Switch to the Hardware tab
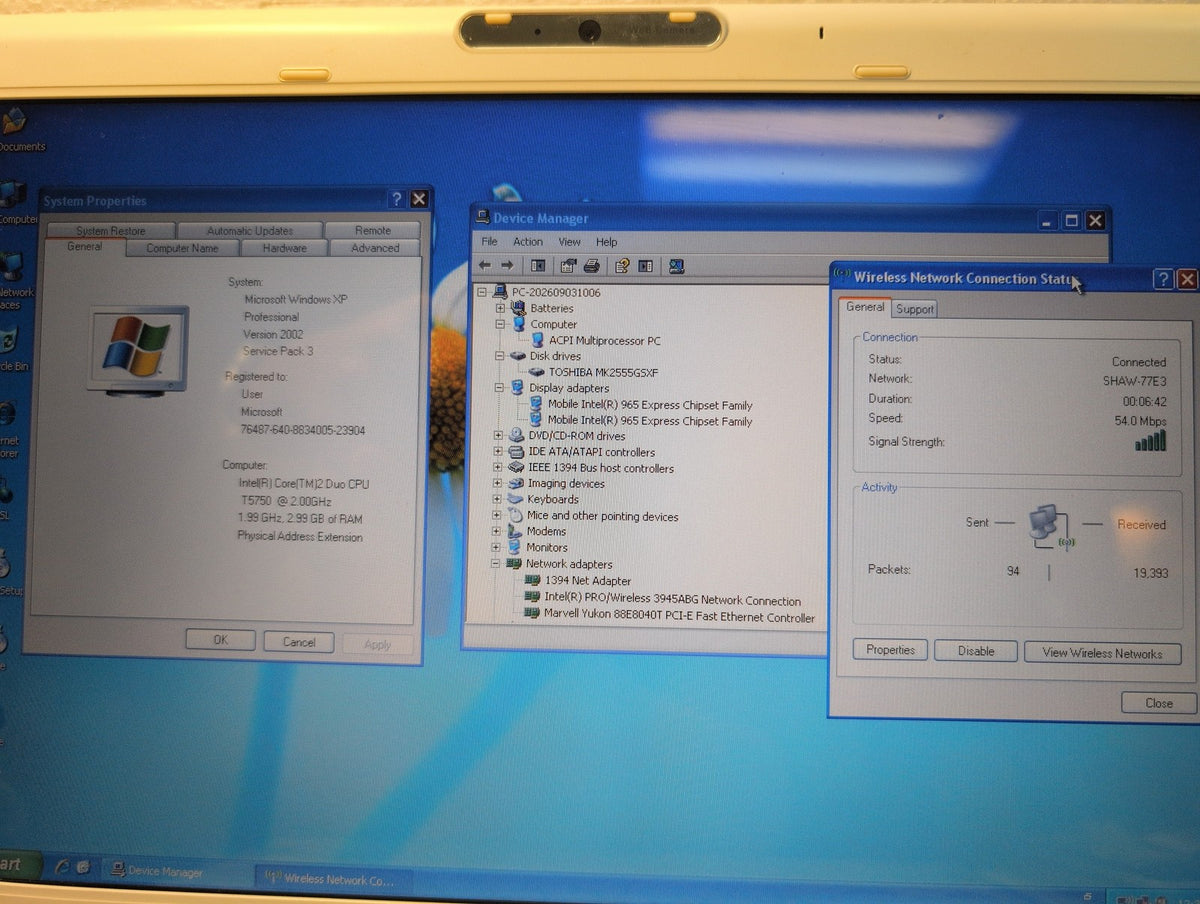This screenshot has height=904, width=1200. (x=285, y=248)
